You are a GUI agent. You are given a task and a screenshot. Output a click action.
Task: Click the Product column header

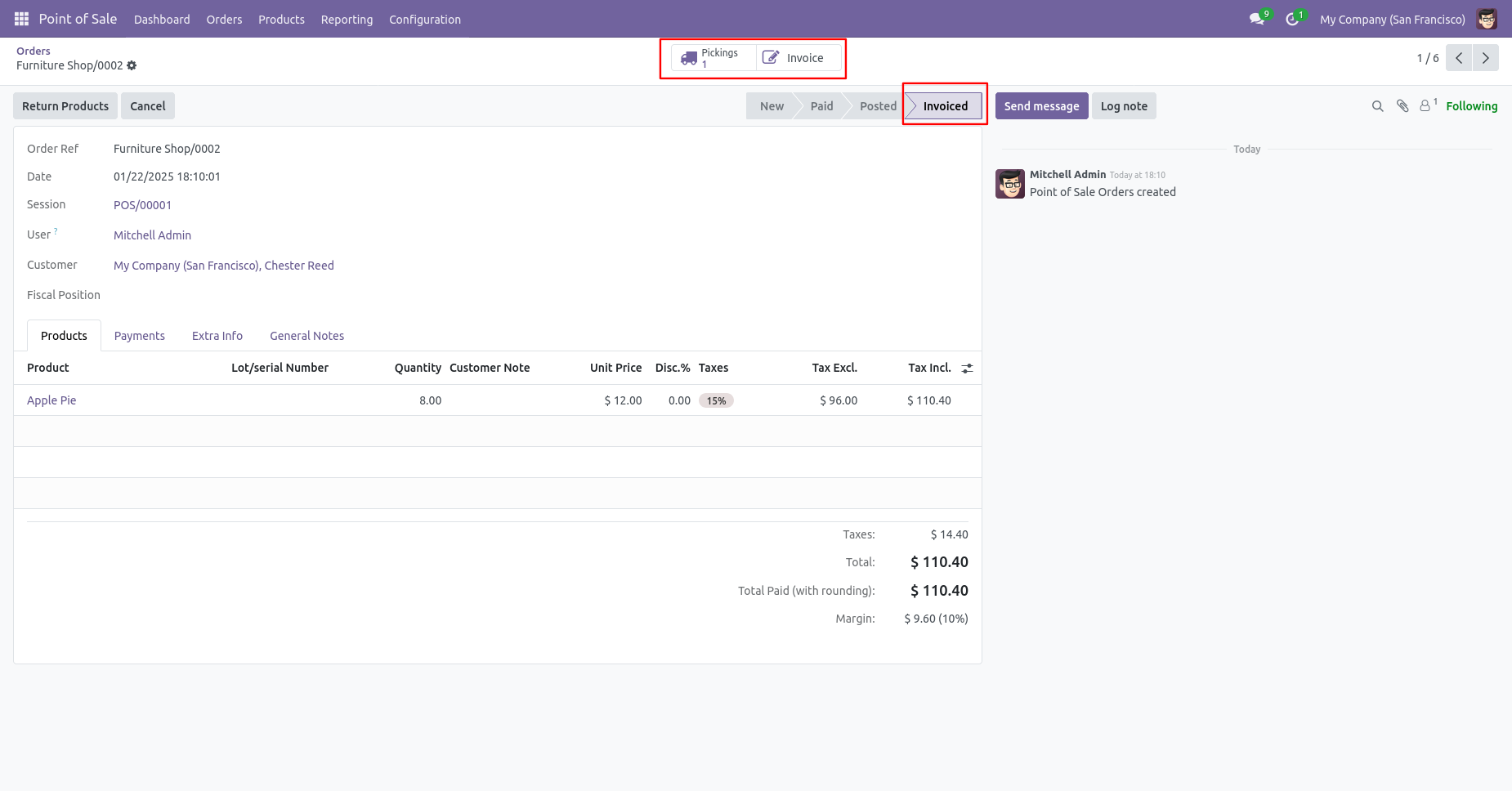(48, 368)
